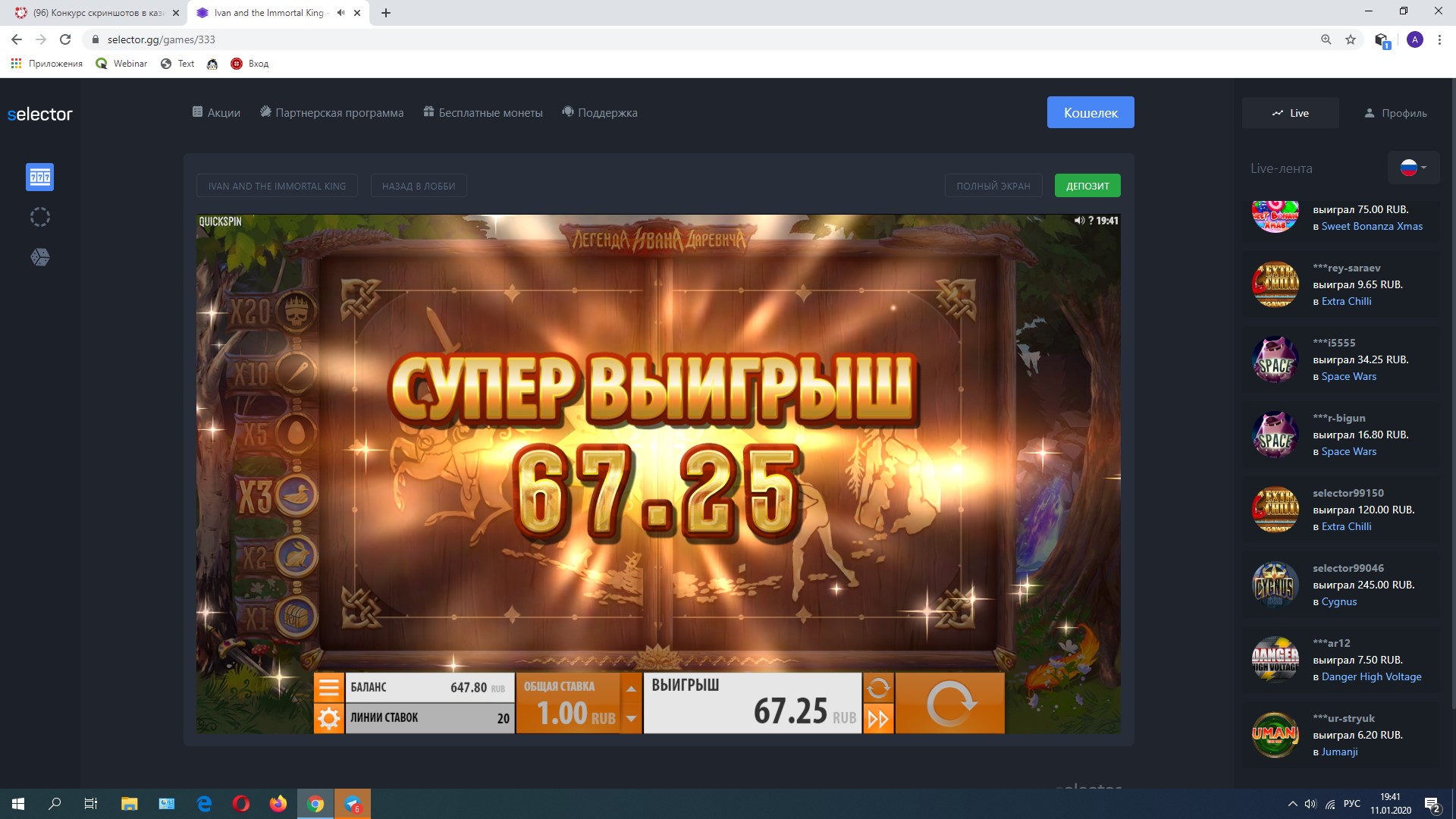Screen dimensions: 1456x819
Task: Click the autoplay circular arrows icon
Action: (878, 688)
